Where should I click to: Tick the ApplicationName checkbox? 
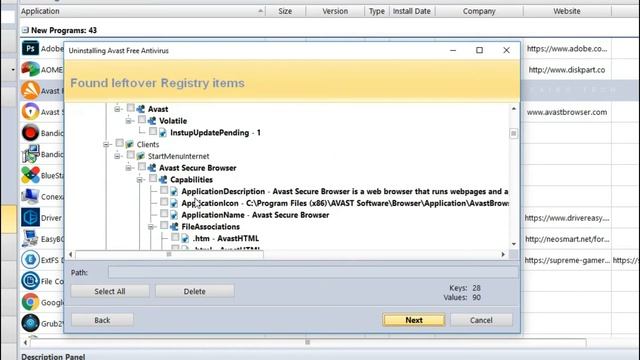[164, 213]
